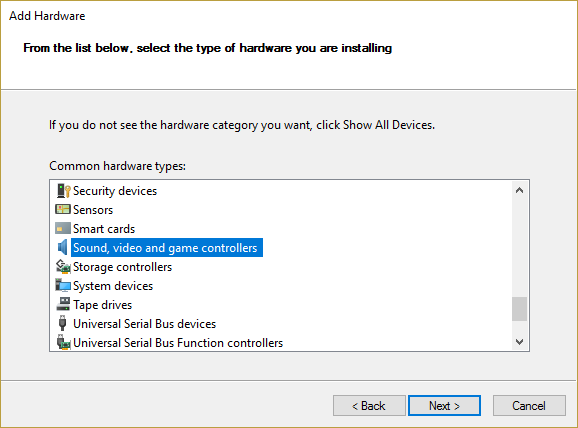This screenshot has width=578, height=428.
Task: Click the list scrollbar up arrow
Action: (519, 191)
